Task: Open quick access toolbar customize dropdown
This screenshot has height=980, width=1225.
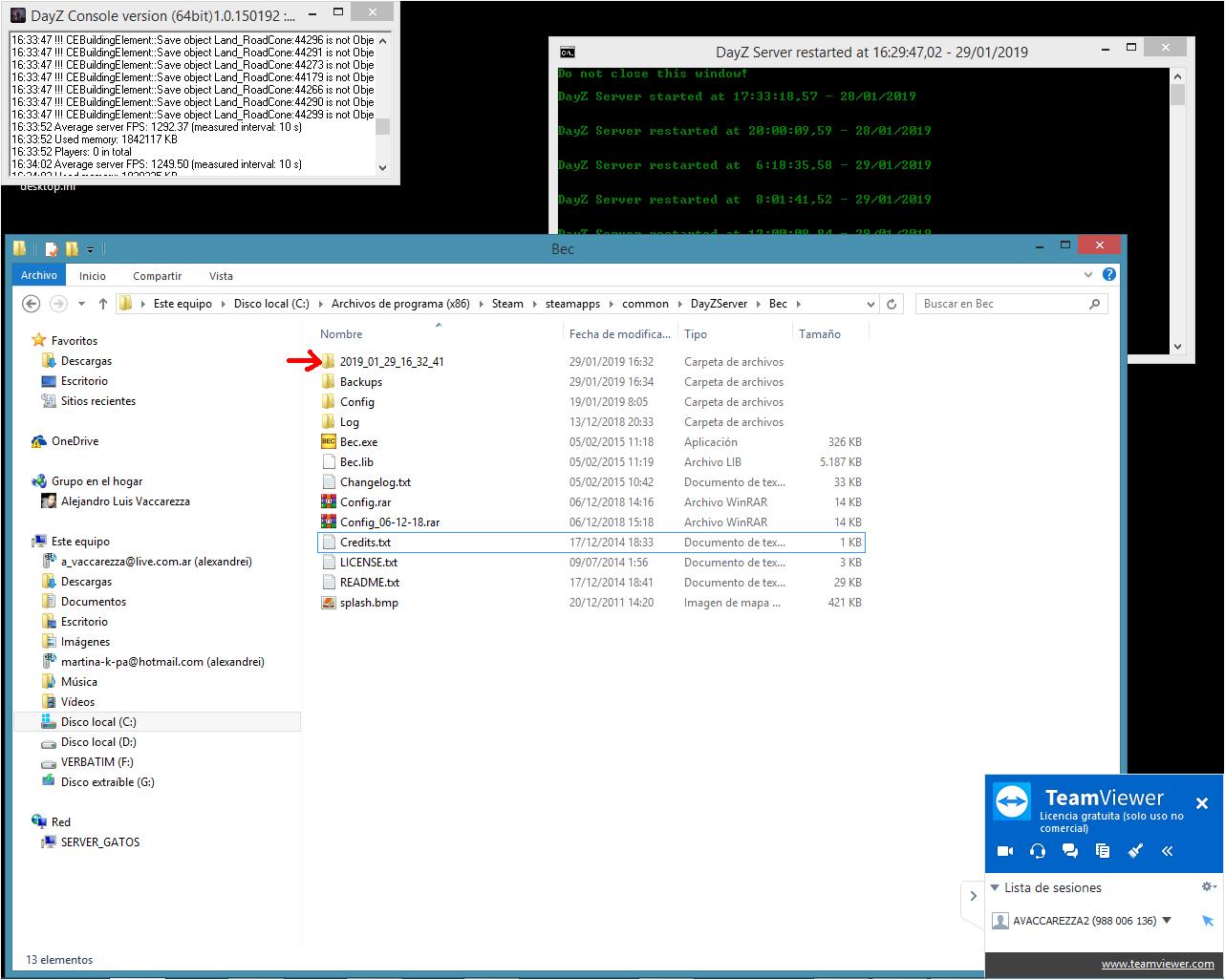Action: coord(90,249)
